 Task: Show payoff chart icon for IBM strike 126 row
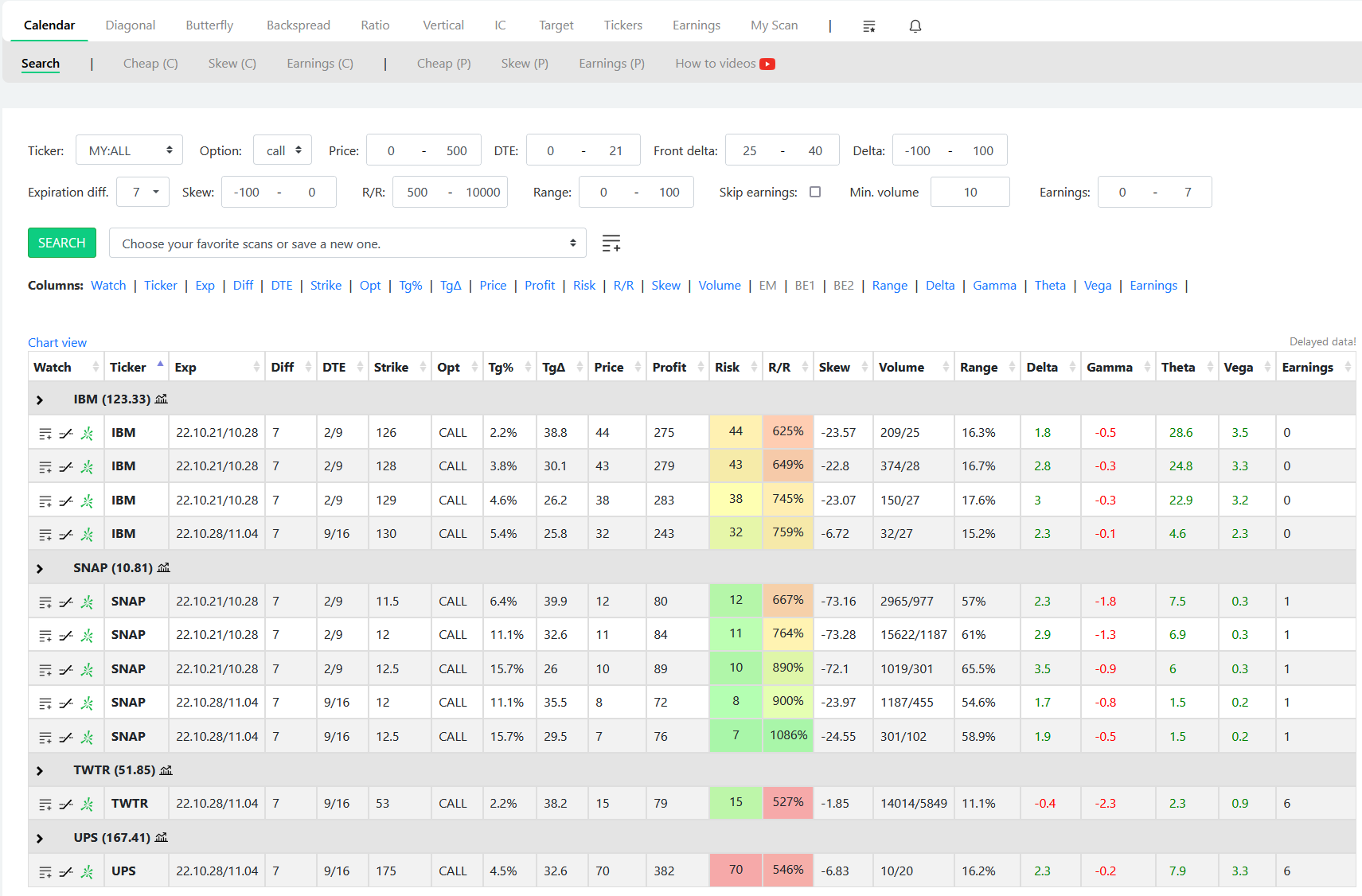pos(66,434)
